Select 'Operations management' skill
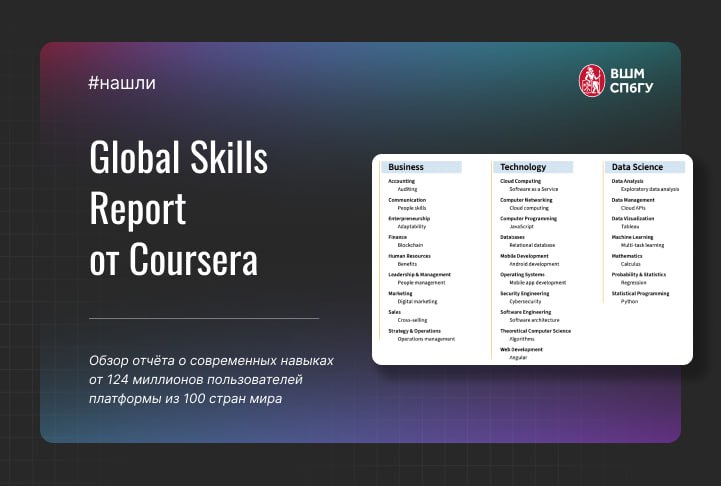This screenshot has width=721, height=486. 426,339
